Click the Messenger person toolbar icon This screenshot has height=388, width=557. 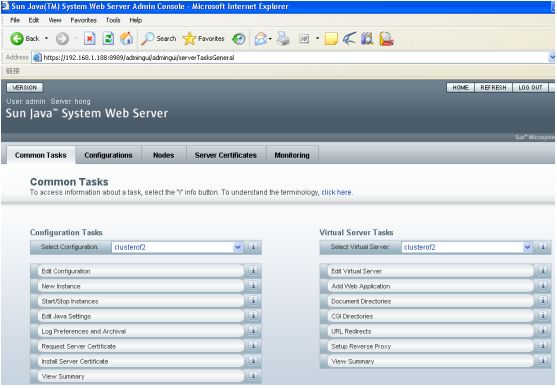pos(386,38)
